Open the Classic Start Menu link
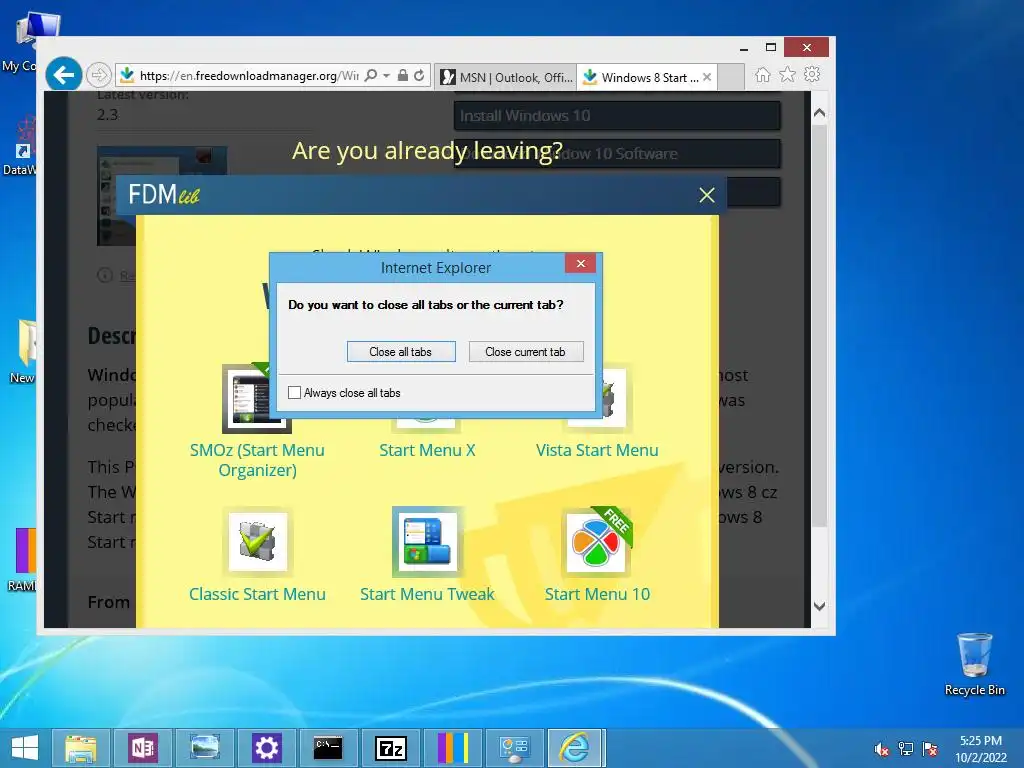 coord(257,594)
